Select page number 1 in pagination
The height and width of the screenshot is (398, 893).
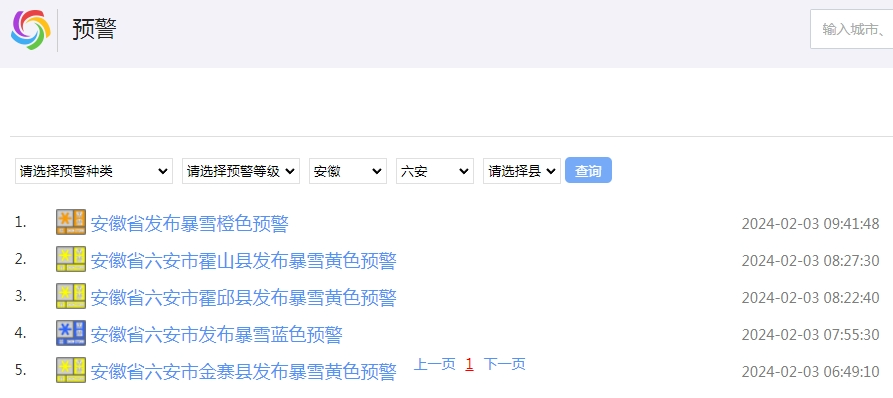point(469,364)
